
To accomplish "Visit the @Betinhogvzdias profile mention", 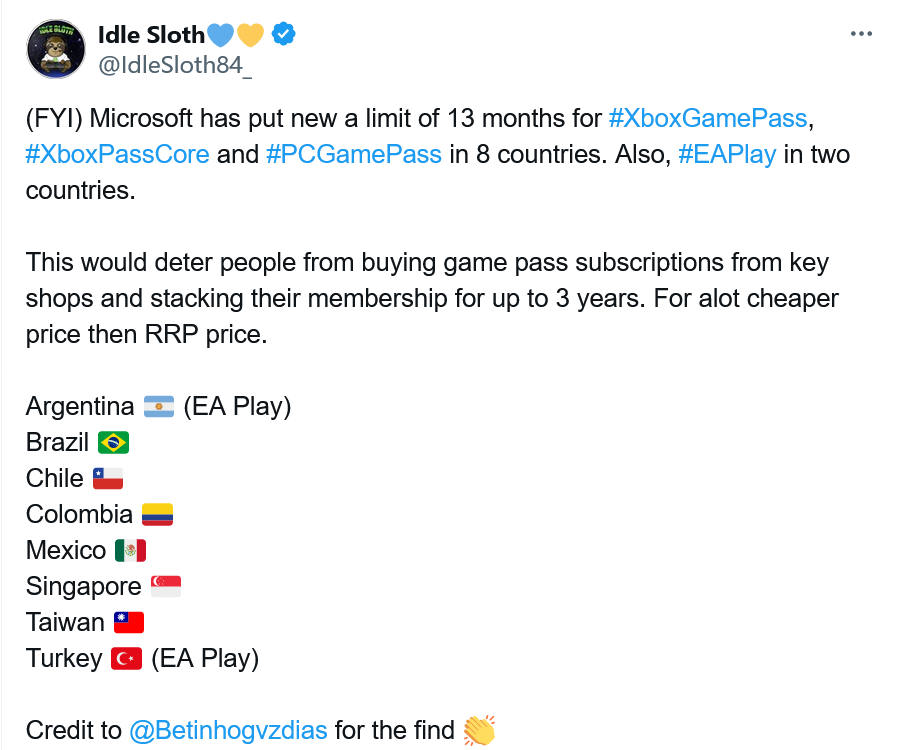I will pyautogui.click(x=229, y=731).
